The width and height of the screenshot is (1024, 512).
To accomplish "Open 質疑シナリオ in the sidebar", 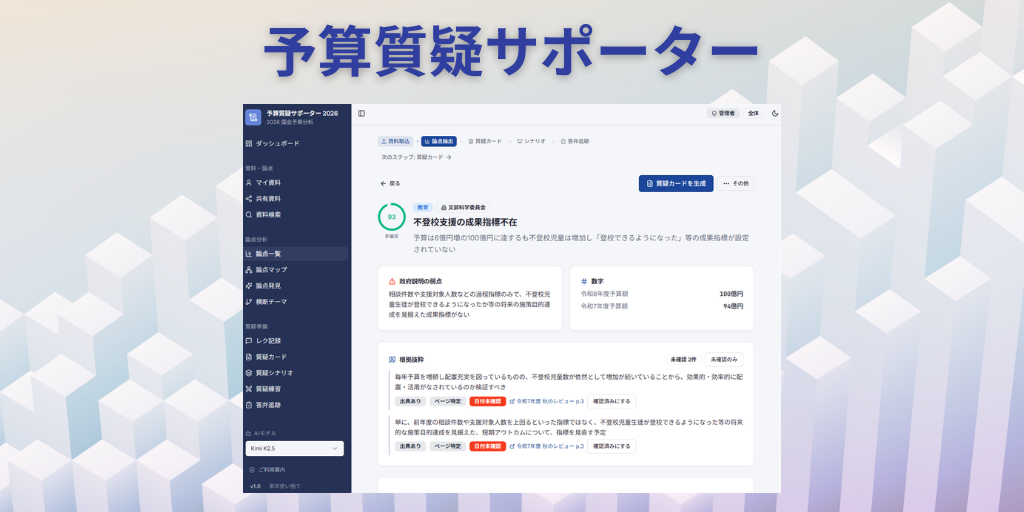I will [x=274, y=373].
